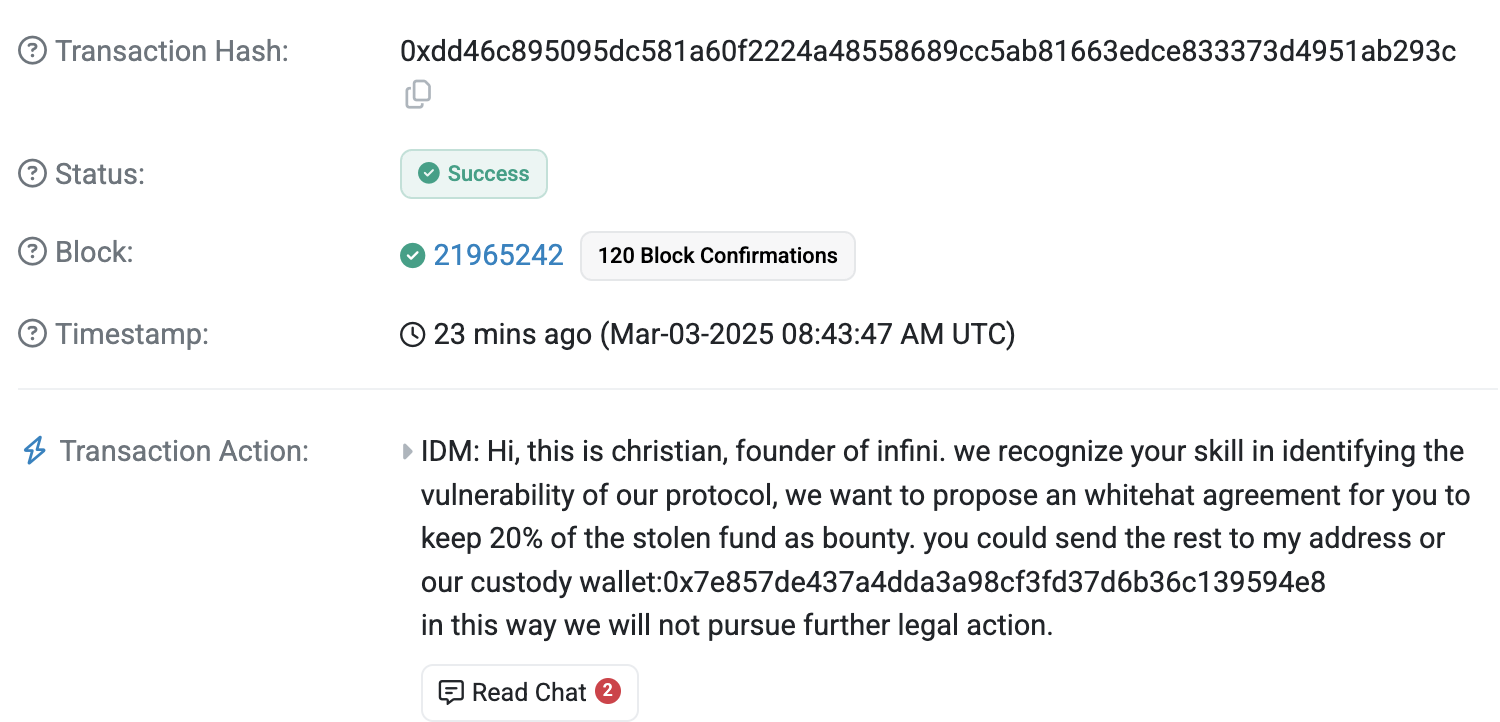Click the checkmark inside the Success badge
The width and height of the screenshot is (1500, 722).
point(429,174)
